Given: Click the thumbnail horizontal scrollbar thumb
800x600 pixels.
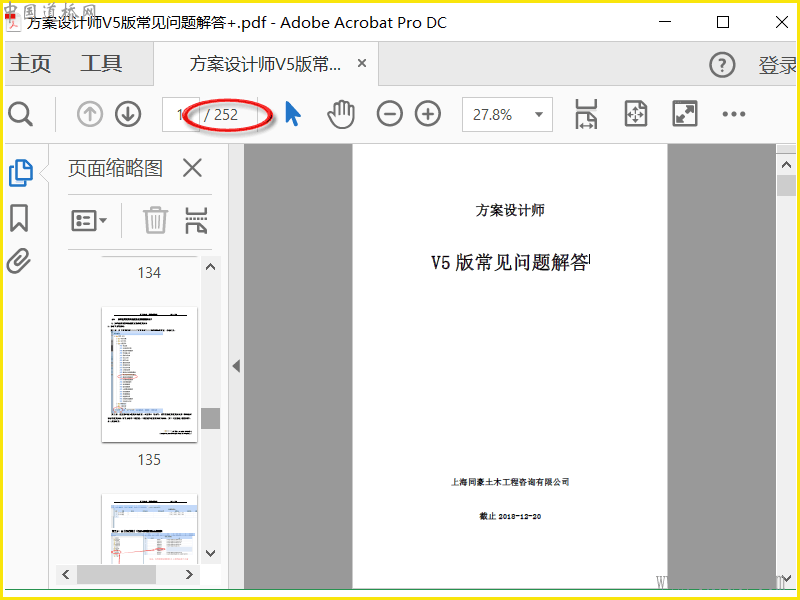Looking at the screenshot, I should coord(116,574).
